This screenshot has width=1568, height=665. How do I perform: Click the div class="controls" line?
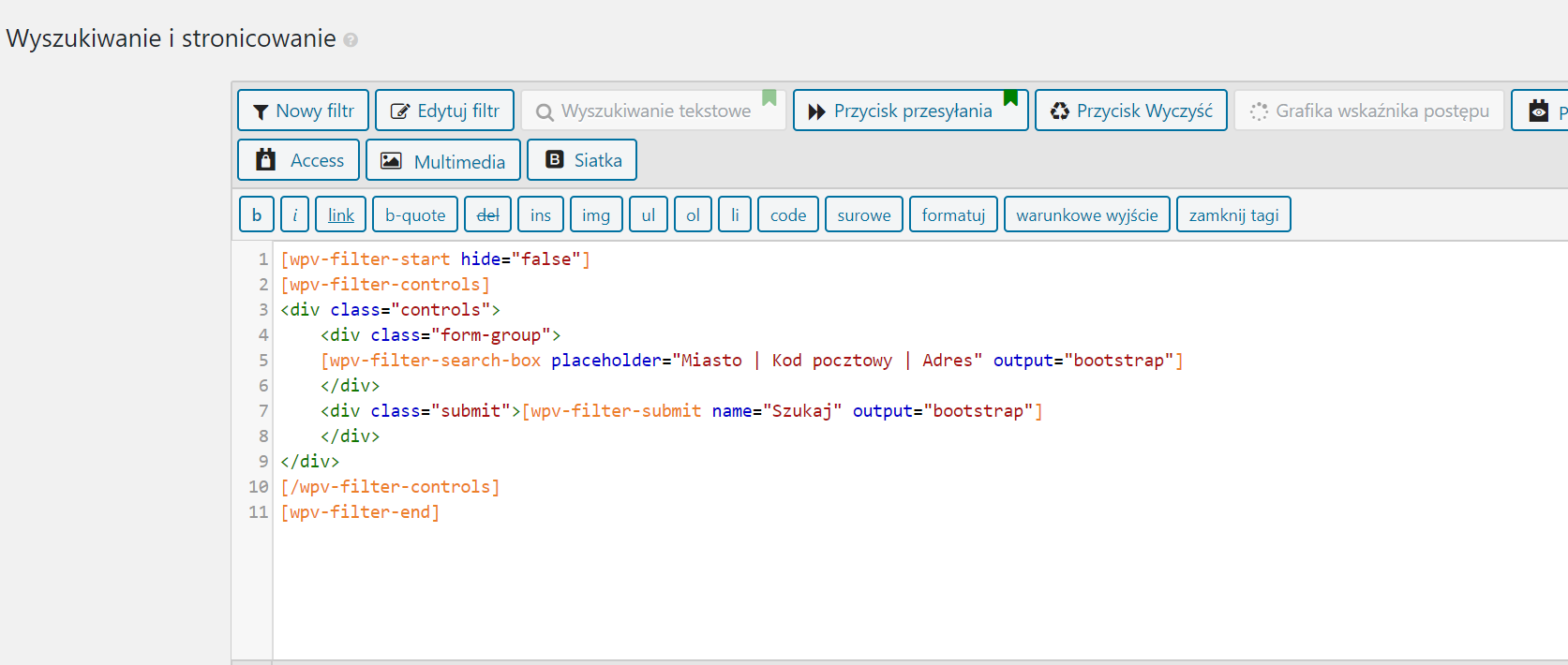(391, 309)
